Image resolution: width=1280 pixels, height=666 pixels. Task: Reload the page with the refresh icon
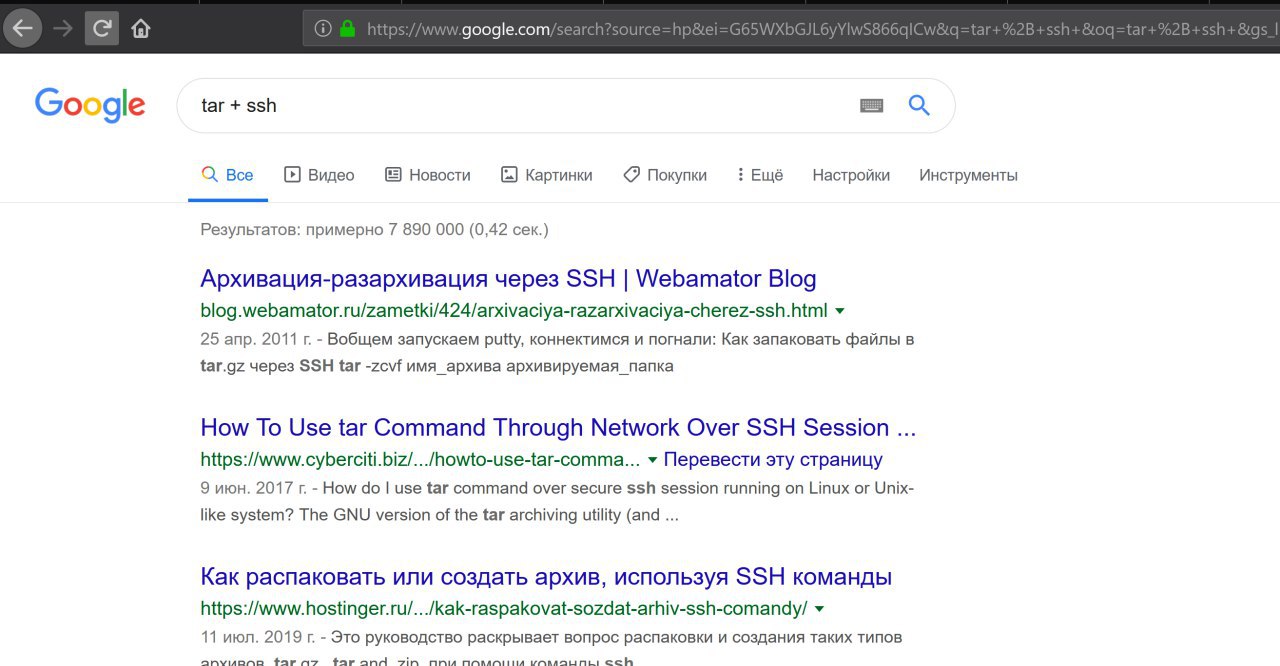pyautogui.click(x=102, y=28)
